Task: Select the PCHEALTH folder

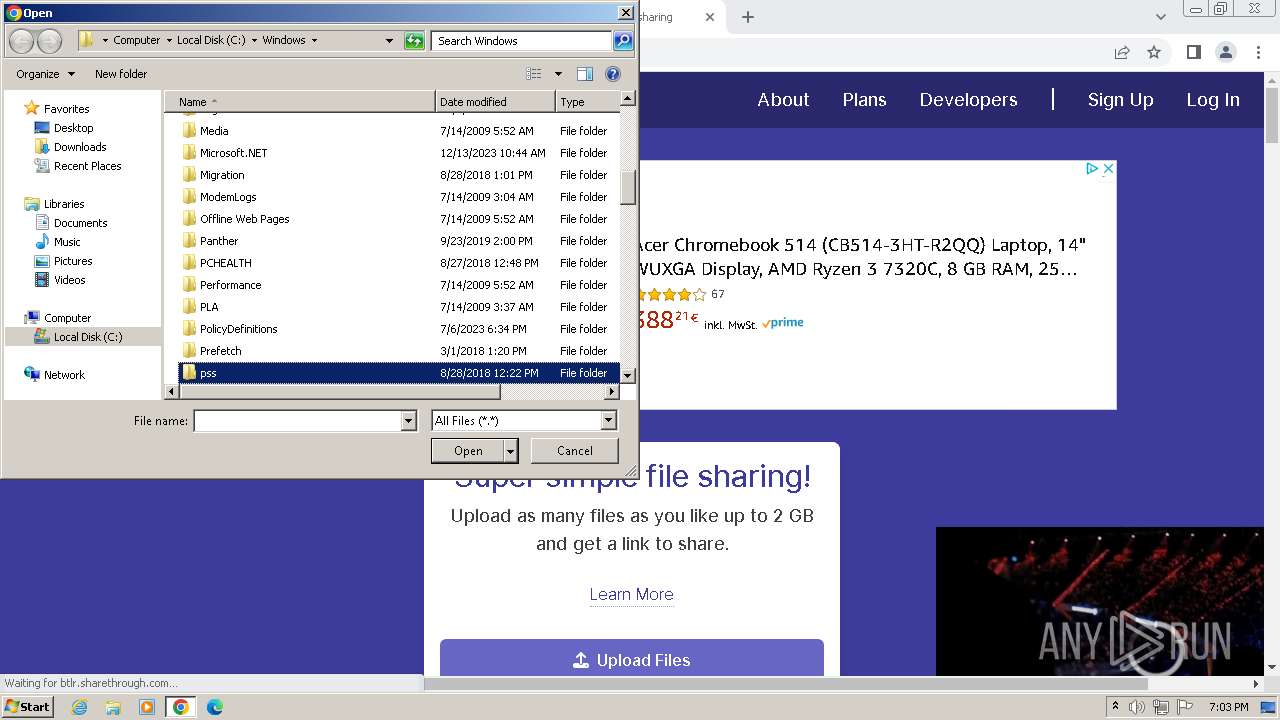Action: (x=398, y=263)
